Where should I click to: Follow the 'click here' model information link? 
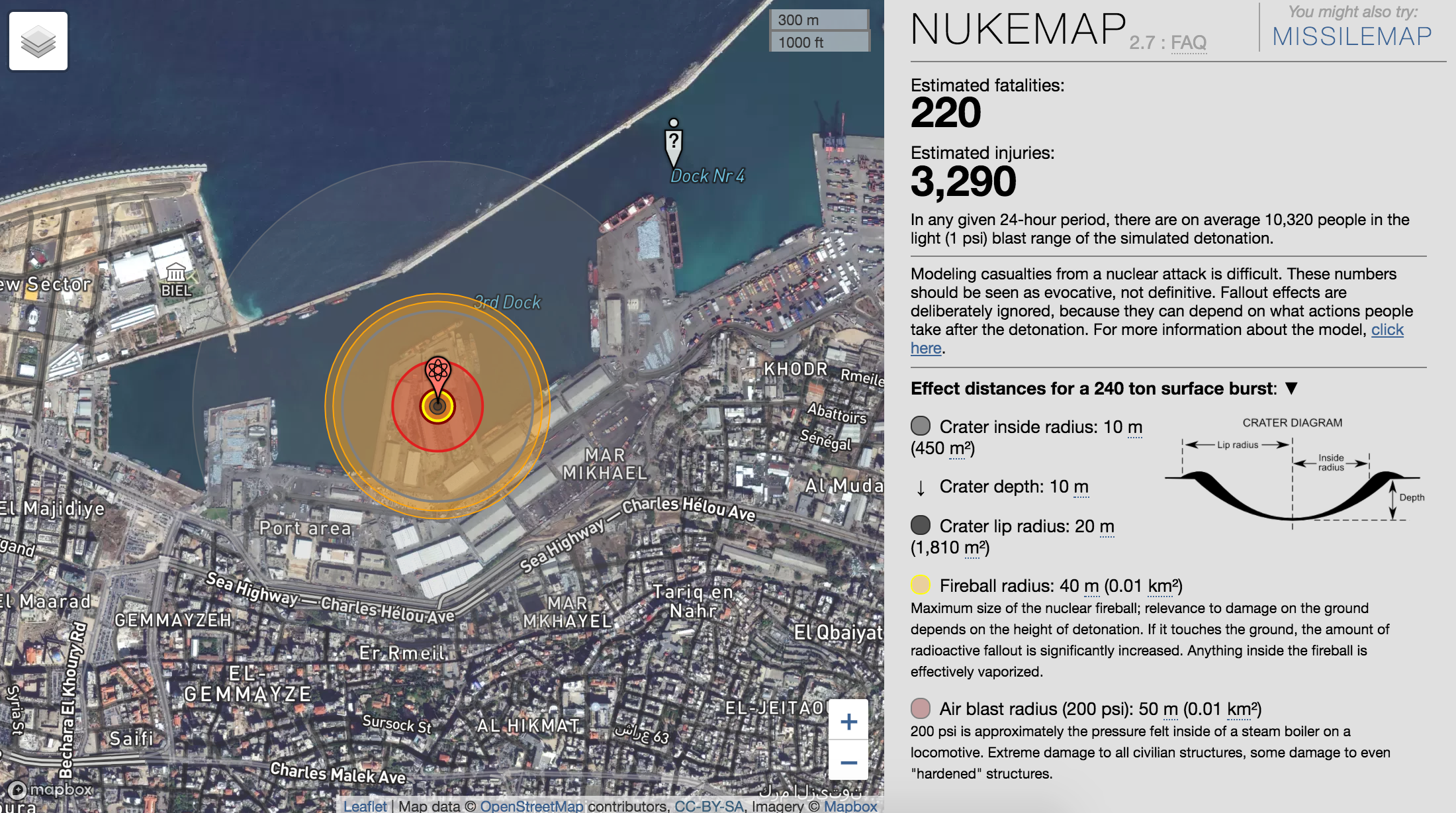1387,330
